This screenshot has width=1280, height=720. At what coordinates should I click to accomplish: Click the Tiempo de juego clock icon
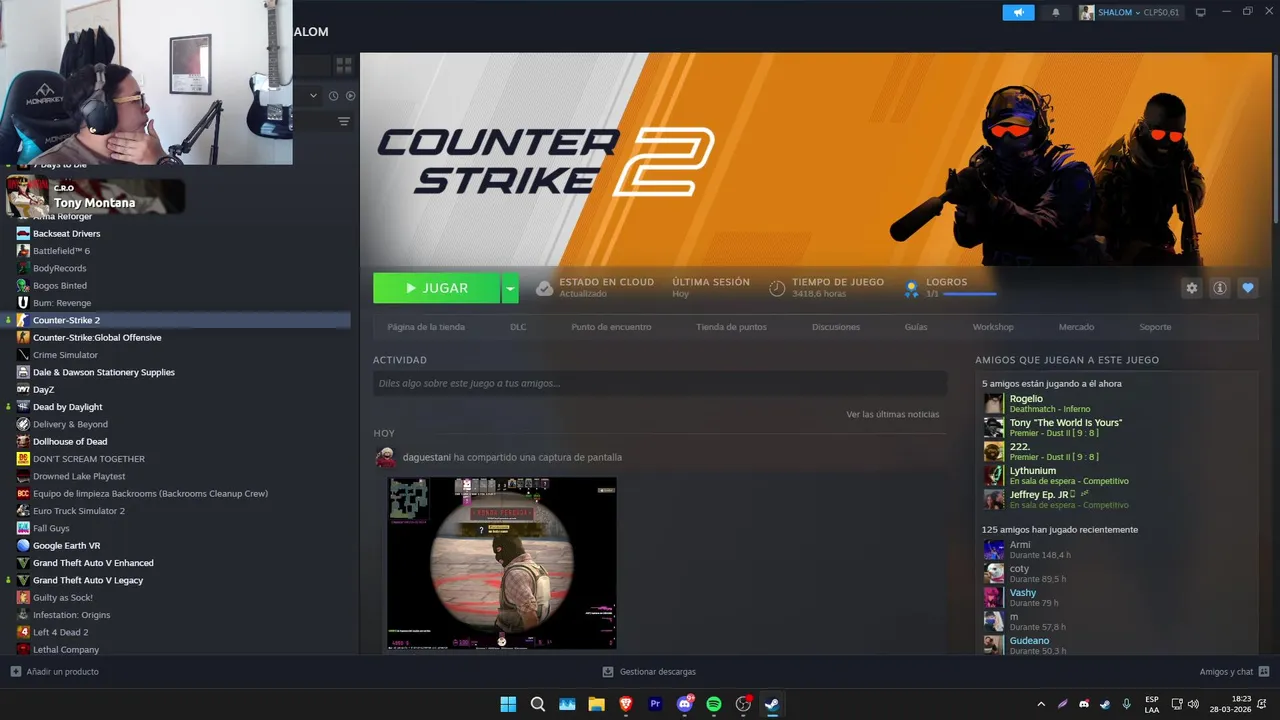(x=777, y=288)
